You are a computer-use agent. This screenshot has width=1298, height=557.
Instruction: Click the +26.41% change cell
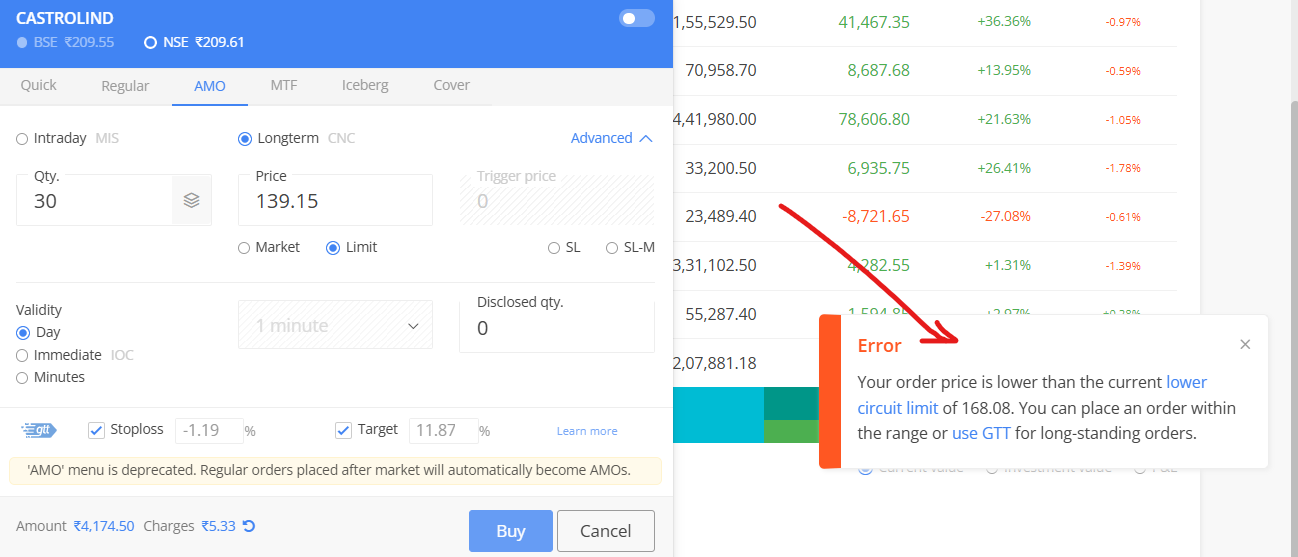click(x=1004, y=168)
